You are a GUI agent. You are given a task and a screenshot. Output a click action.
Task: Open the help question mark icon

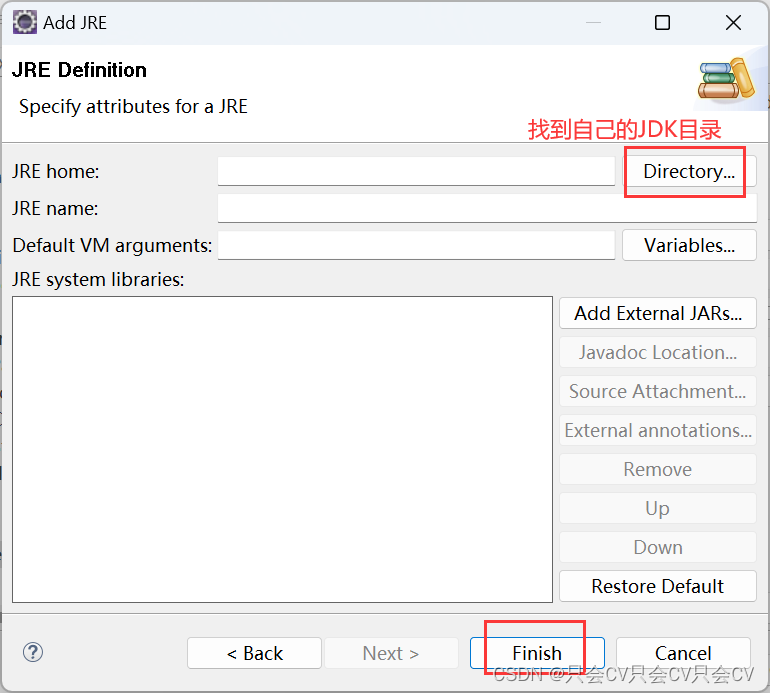pos(33,652)
